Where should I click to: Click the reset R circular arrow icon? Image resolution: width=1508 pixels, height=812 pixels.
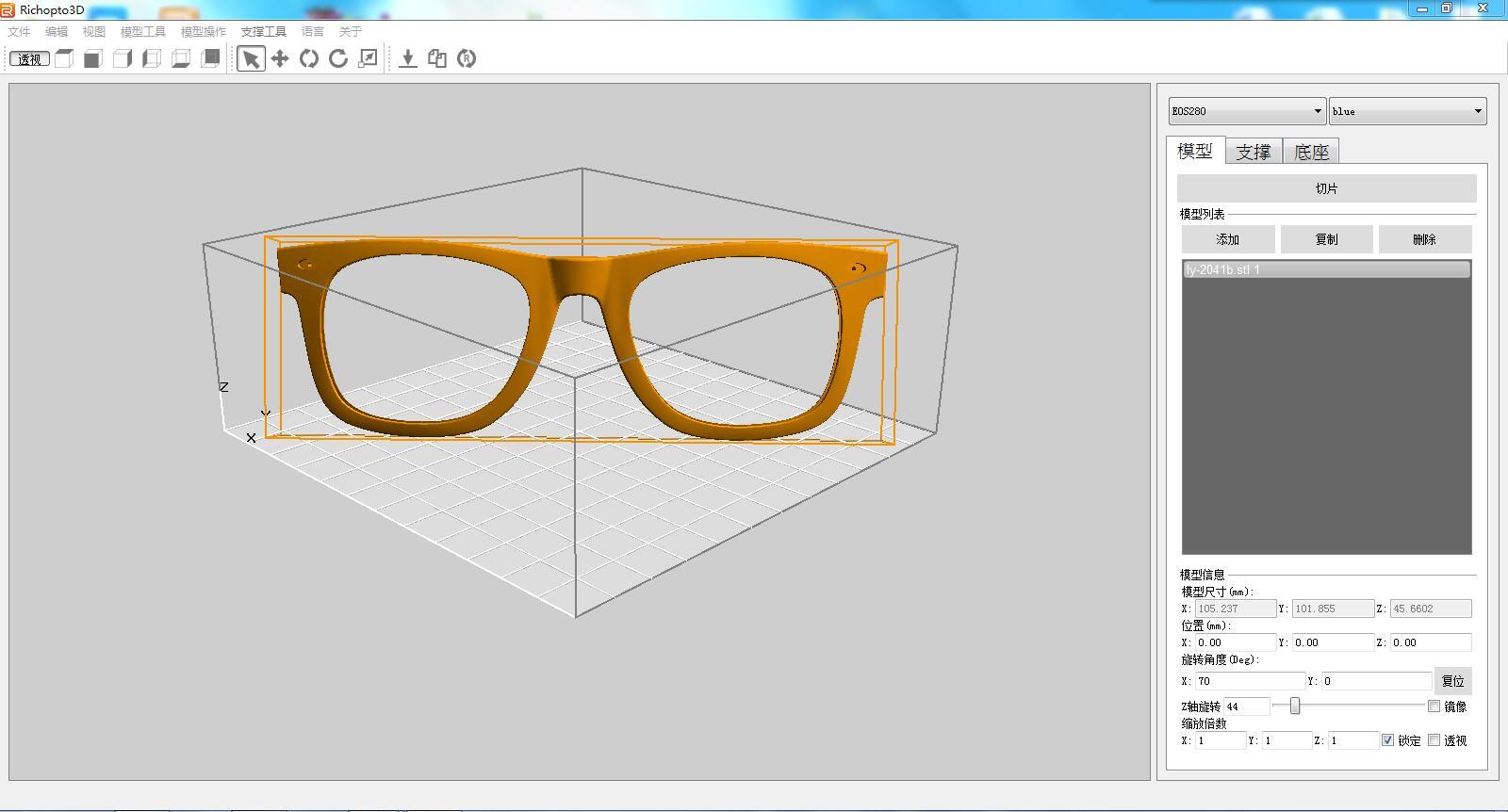[467, 58]
